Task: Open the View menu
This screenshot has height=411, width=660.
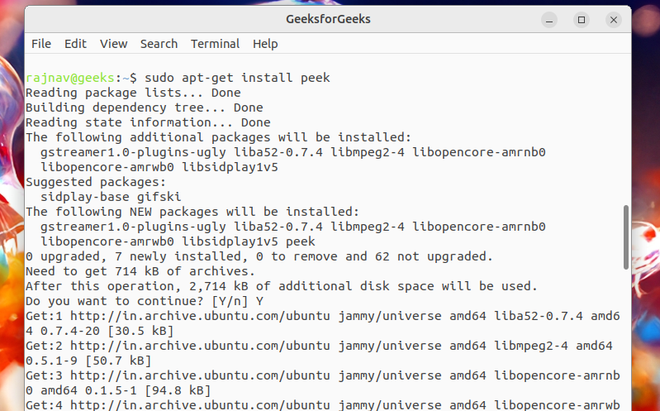Action: pyautogui.click(x=113, y=44)
